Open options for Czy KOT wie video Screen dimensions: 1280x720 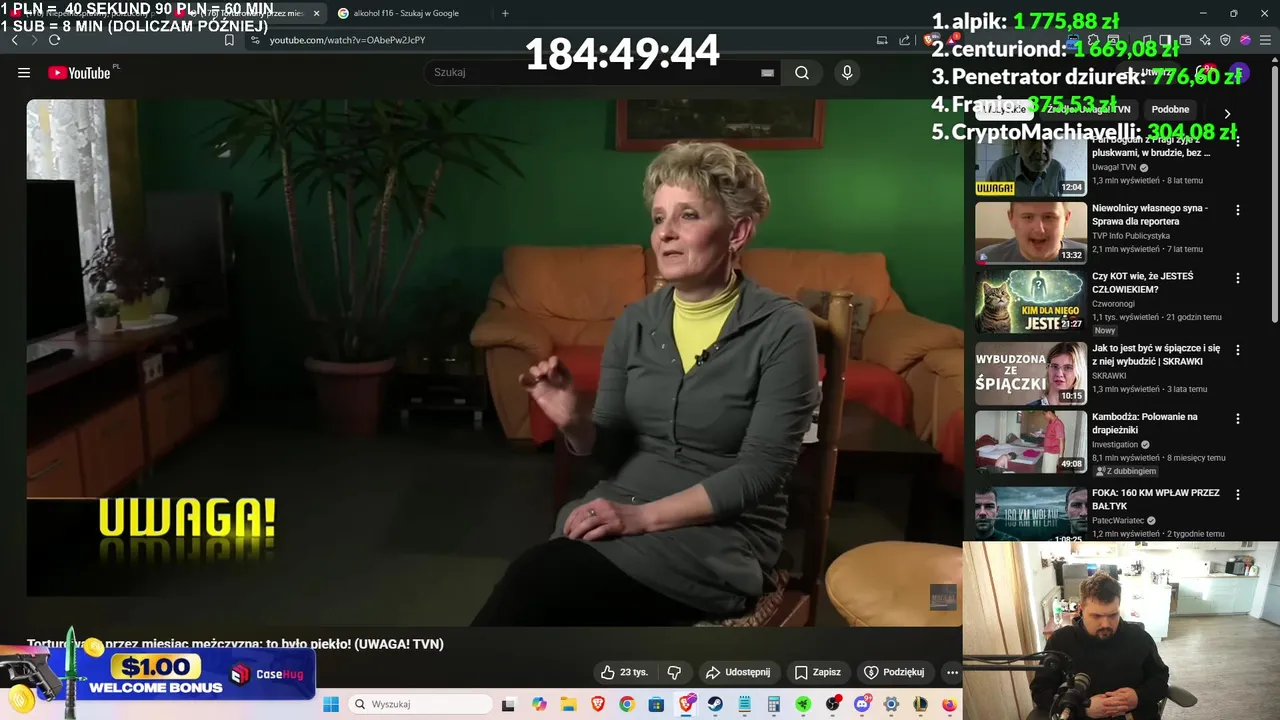(1238, 278)
